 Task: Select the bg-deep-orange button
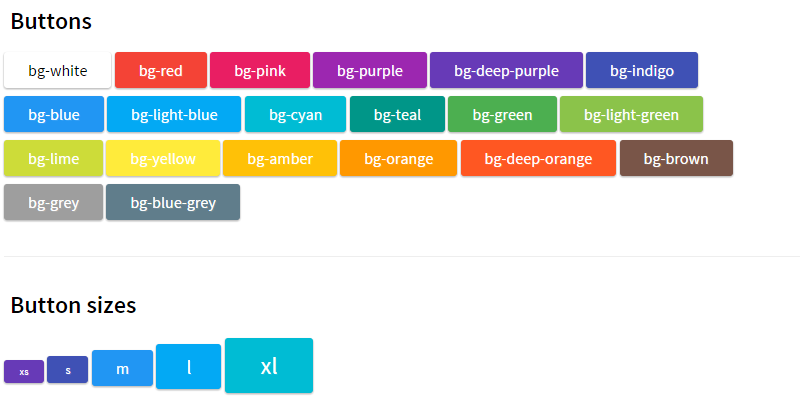pyautogui.click(x=538, y=159)
